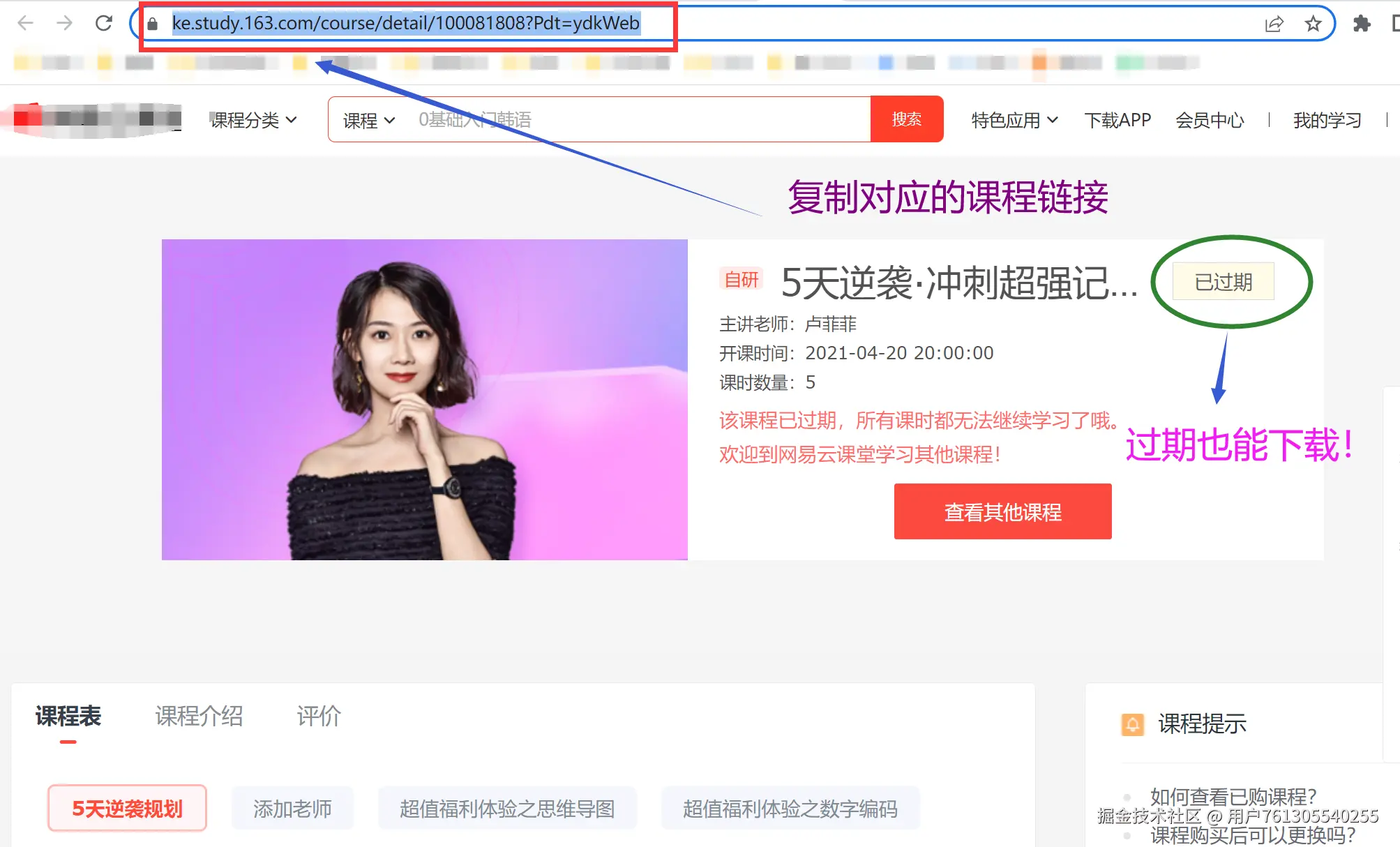Click the share page icon in address bar

pos(1274,24)
